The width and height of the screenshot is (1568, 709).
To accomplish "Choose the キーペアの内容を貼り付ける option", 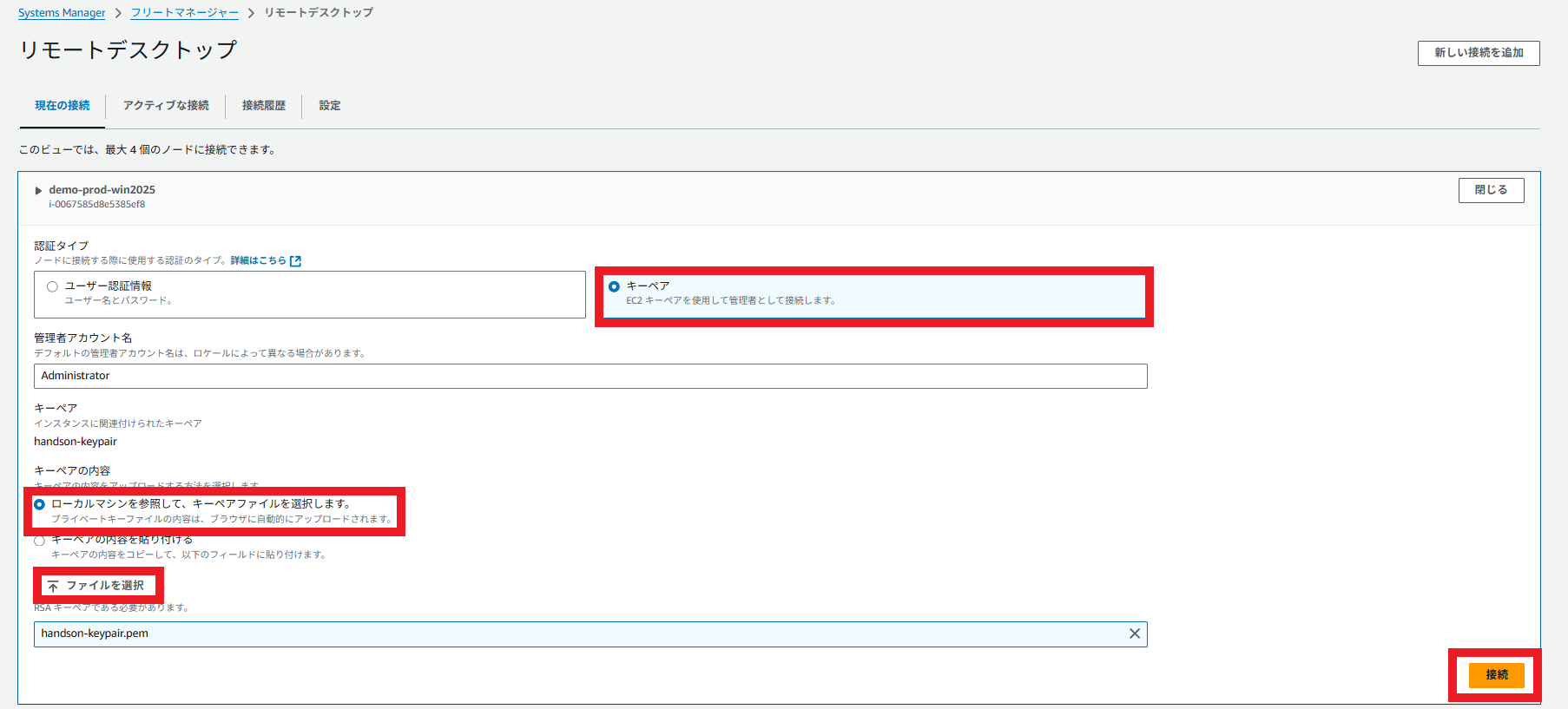I will [x=40, y=541].
